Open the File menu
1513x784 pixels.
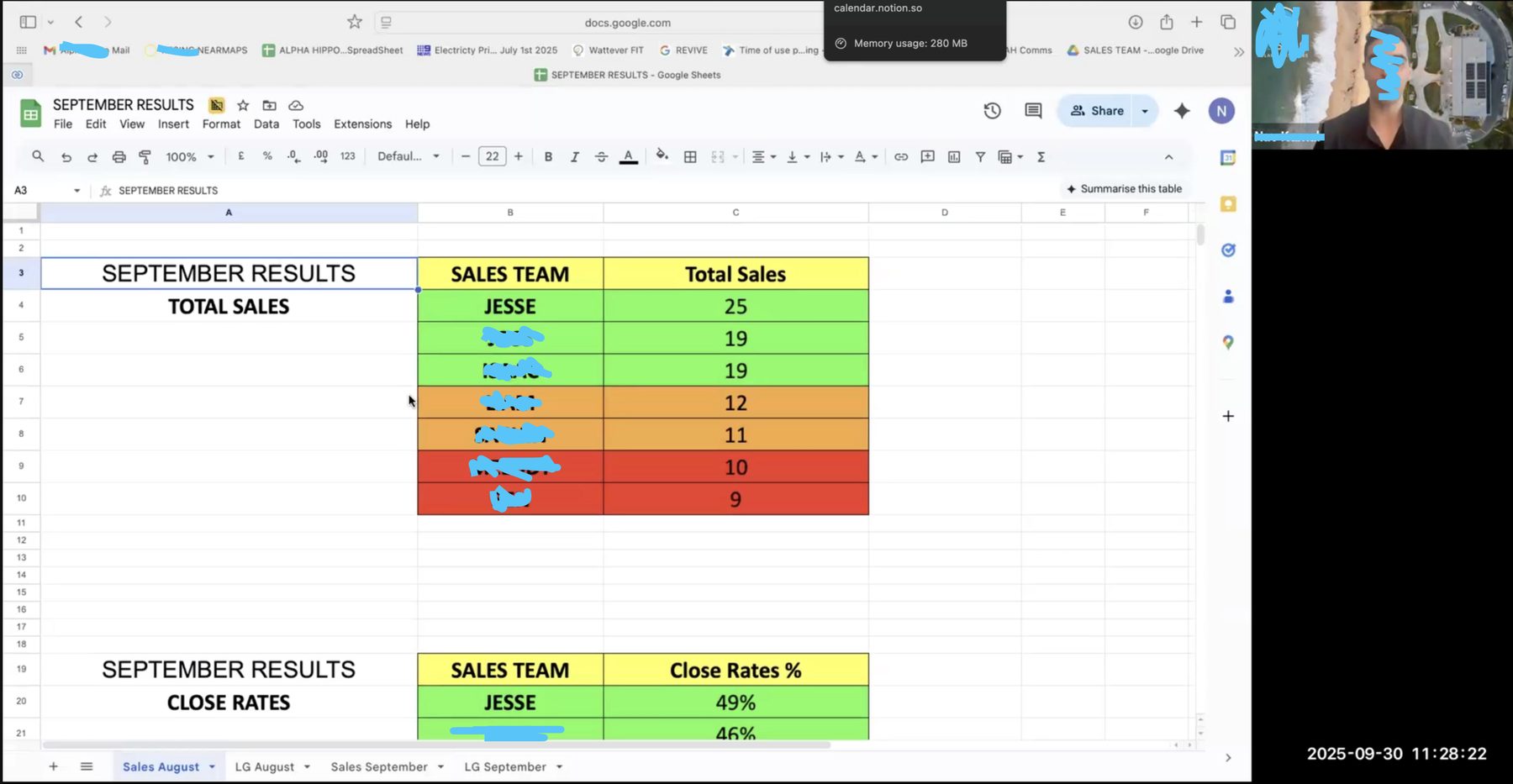click(63, 124)
